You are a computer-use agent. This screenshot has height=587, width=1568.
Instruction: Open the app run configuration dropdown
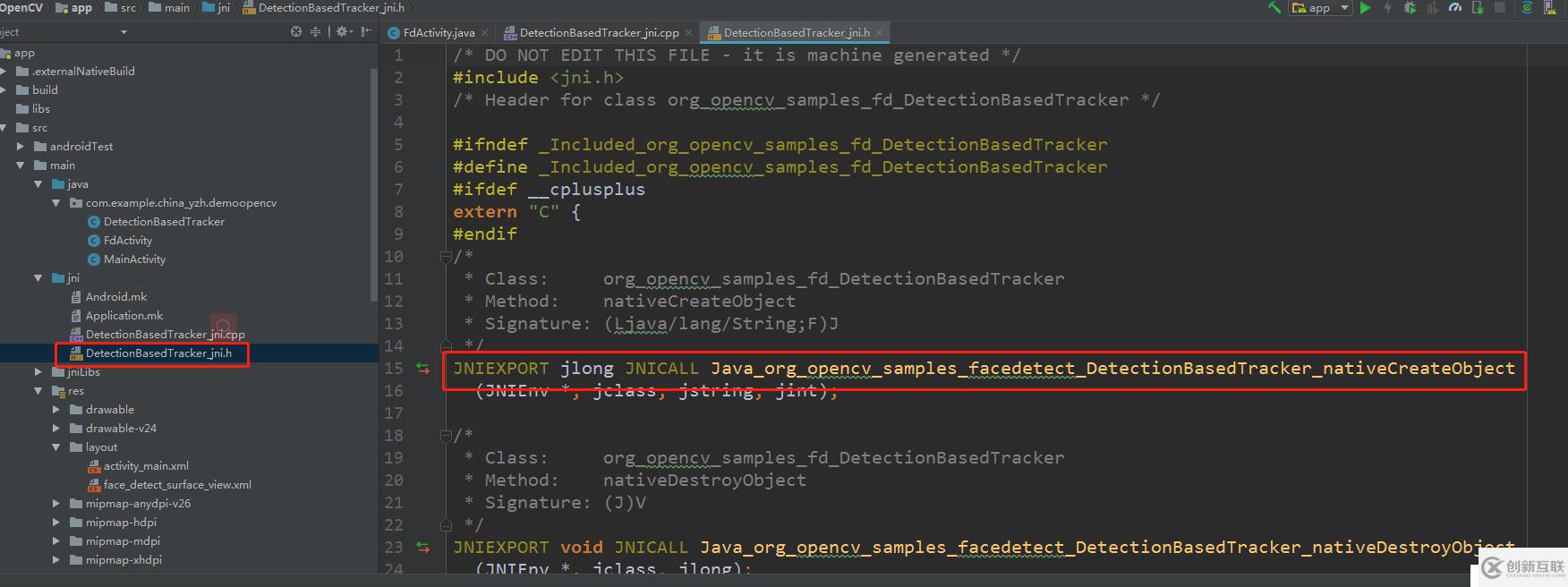[x=1320, y=8]
